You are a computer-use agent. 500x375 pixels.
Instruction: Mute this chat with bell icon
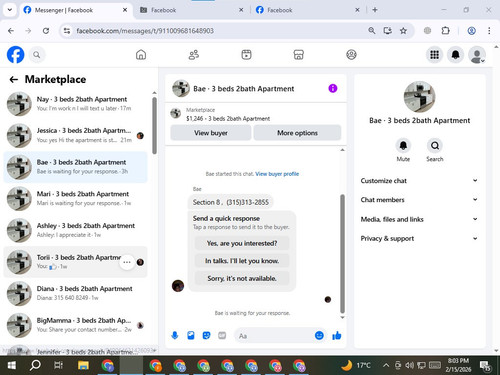(403, 145)
